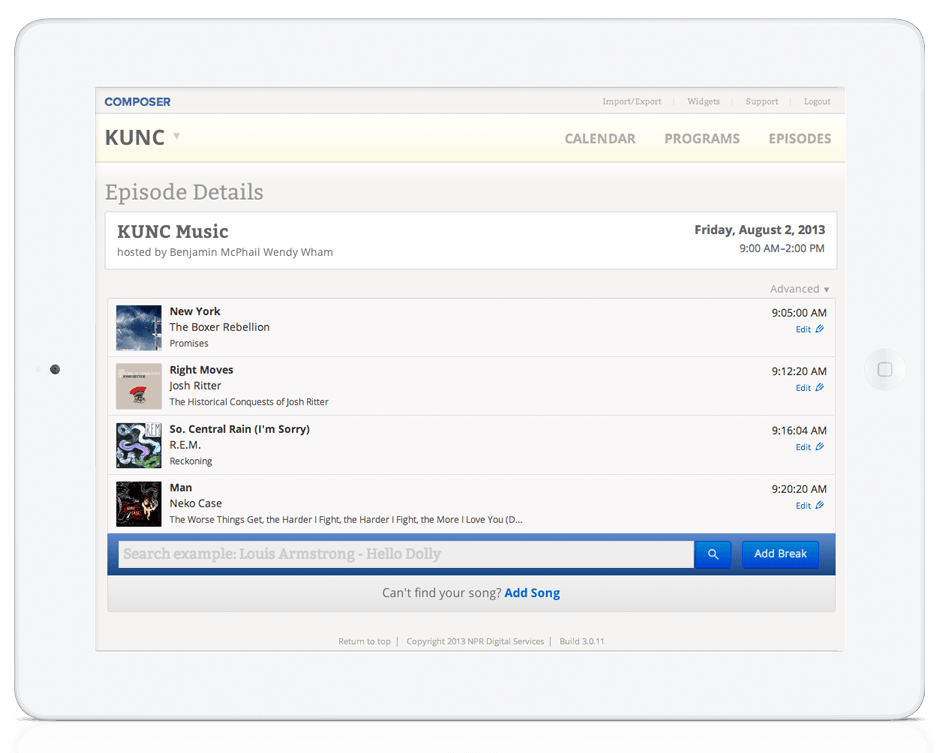This screenshot has height=753, width=940.
Task: Open the Episodes tab
Action: coord(799,139)
